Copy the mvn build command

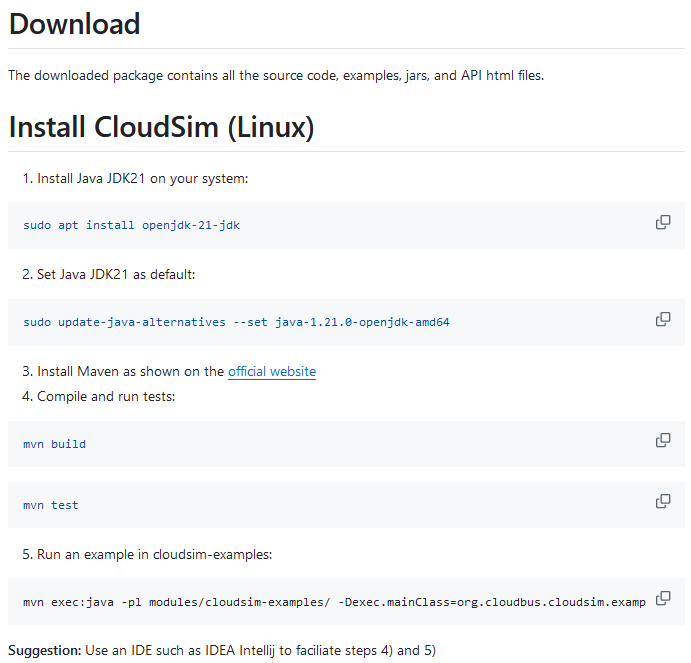663,440
